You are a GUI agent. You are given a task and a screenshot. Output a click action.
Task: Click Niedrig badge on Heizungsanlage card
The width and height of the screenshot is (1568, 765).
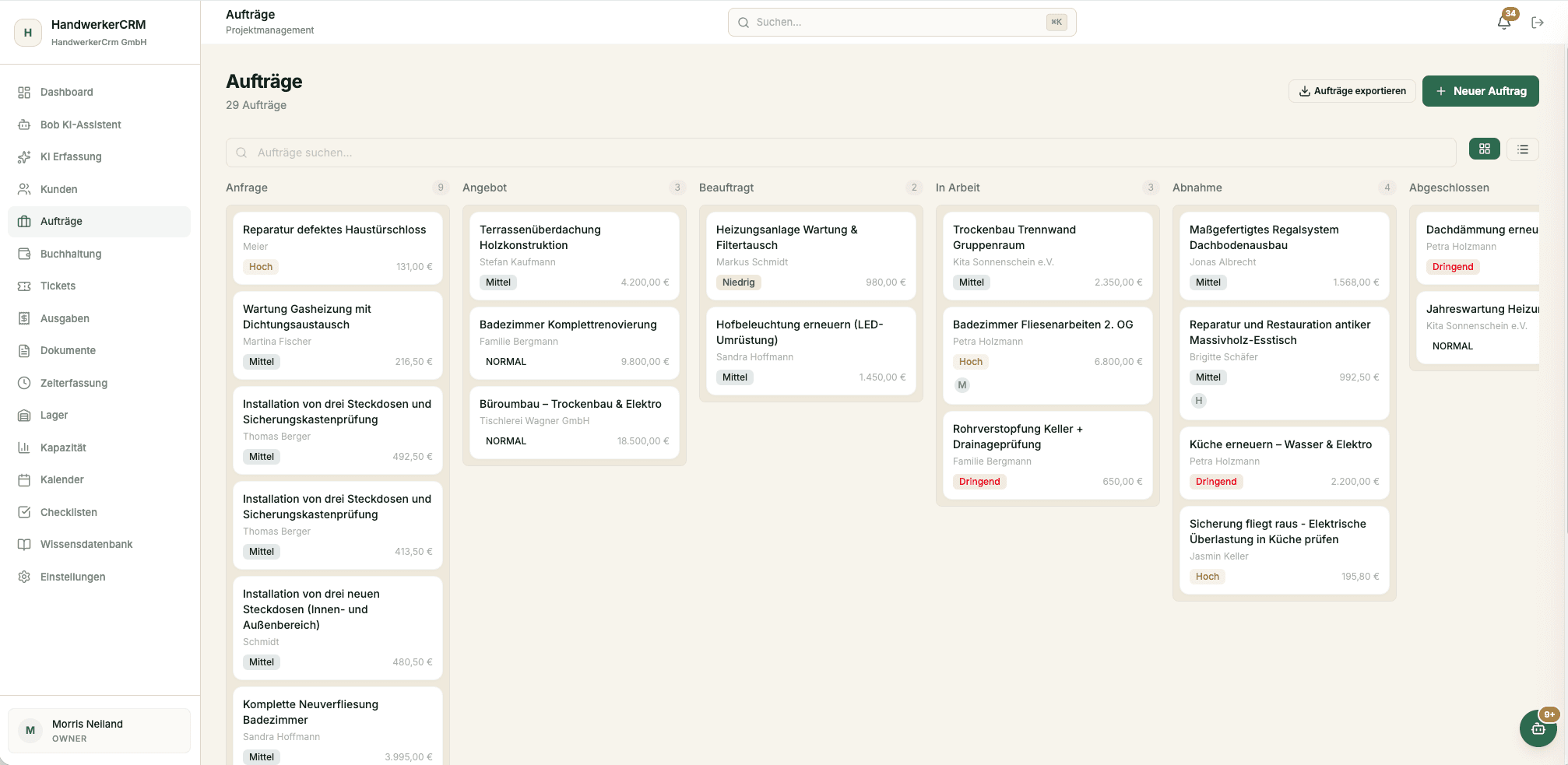[x=738, y=282]
